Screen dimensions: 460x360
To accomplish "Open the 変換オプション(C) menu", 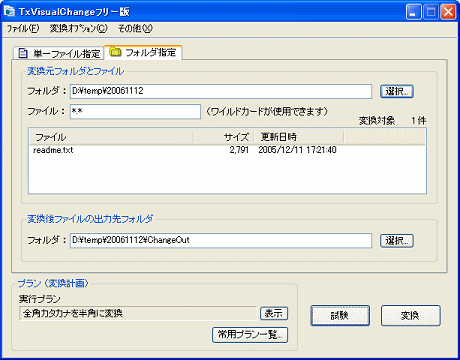I will pos(79,28).
